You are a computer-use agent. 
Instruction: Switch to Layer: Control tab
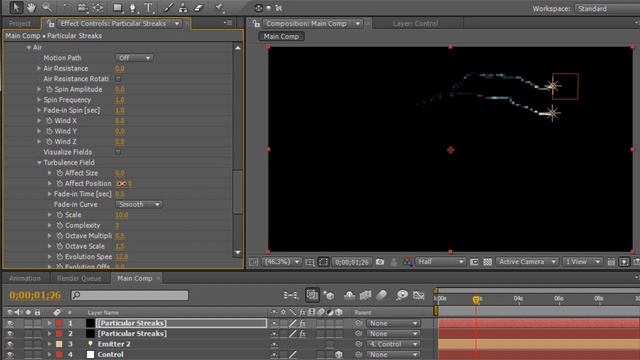pyautogui.click(x=416, y=24)
